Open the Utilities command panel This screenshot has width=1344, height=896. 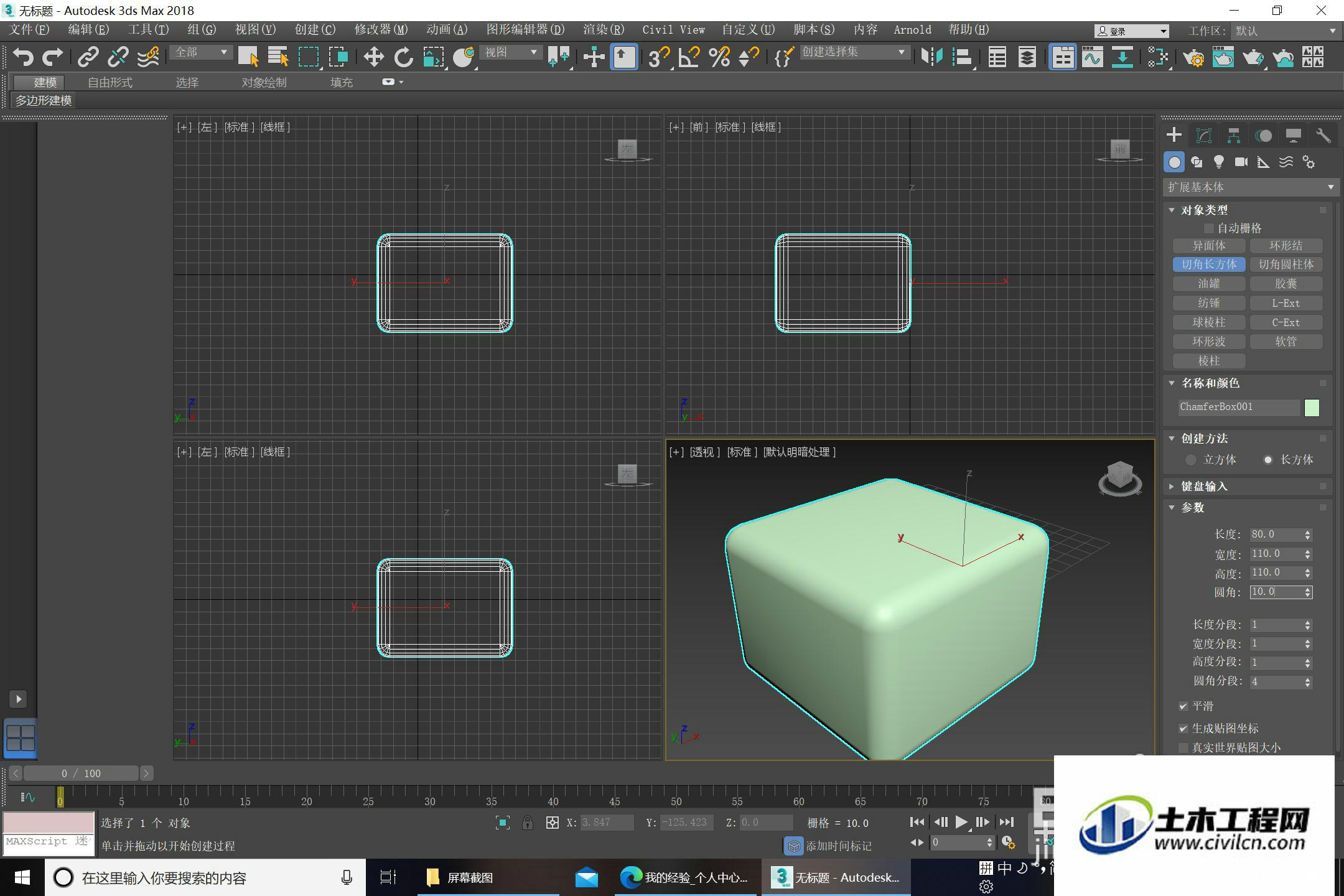point(1323,135)
